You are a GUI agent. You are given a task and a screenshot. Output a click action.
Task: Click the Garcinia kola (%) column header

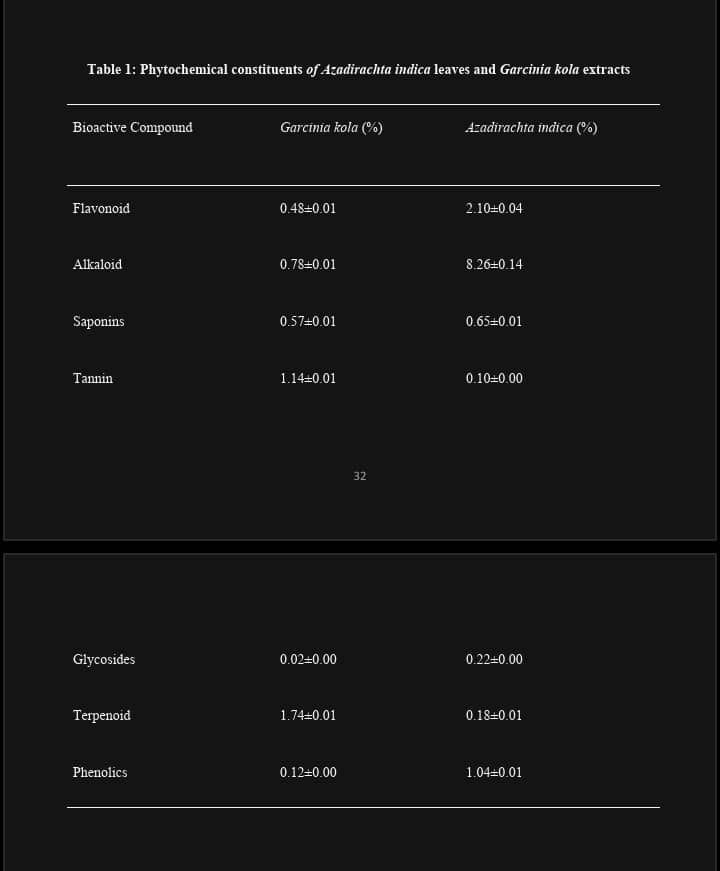point(331,128)
